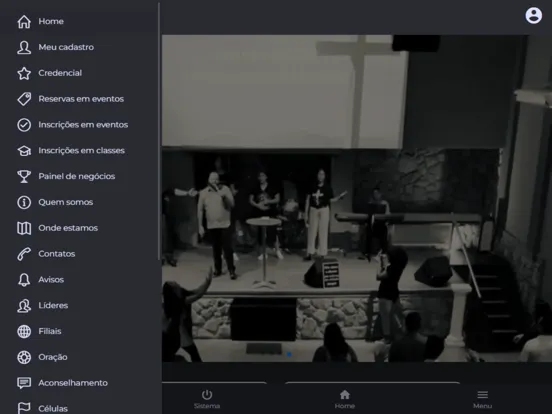Click the Filiais globe icon
552x414 pixels.
click(24, 331)
